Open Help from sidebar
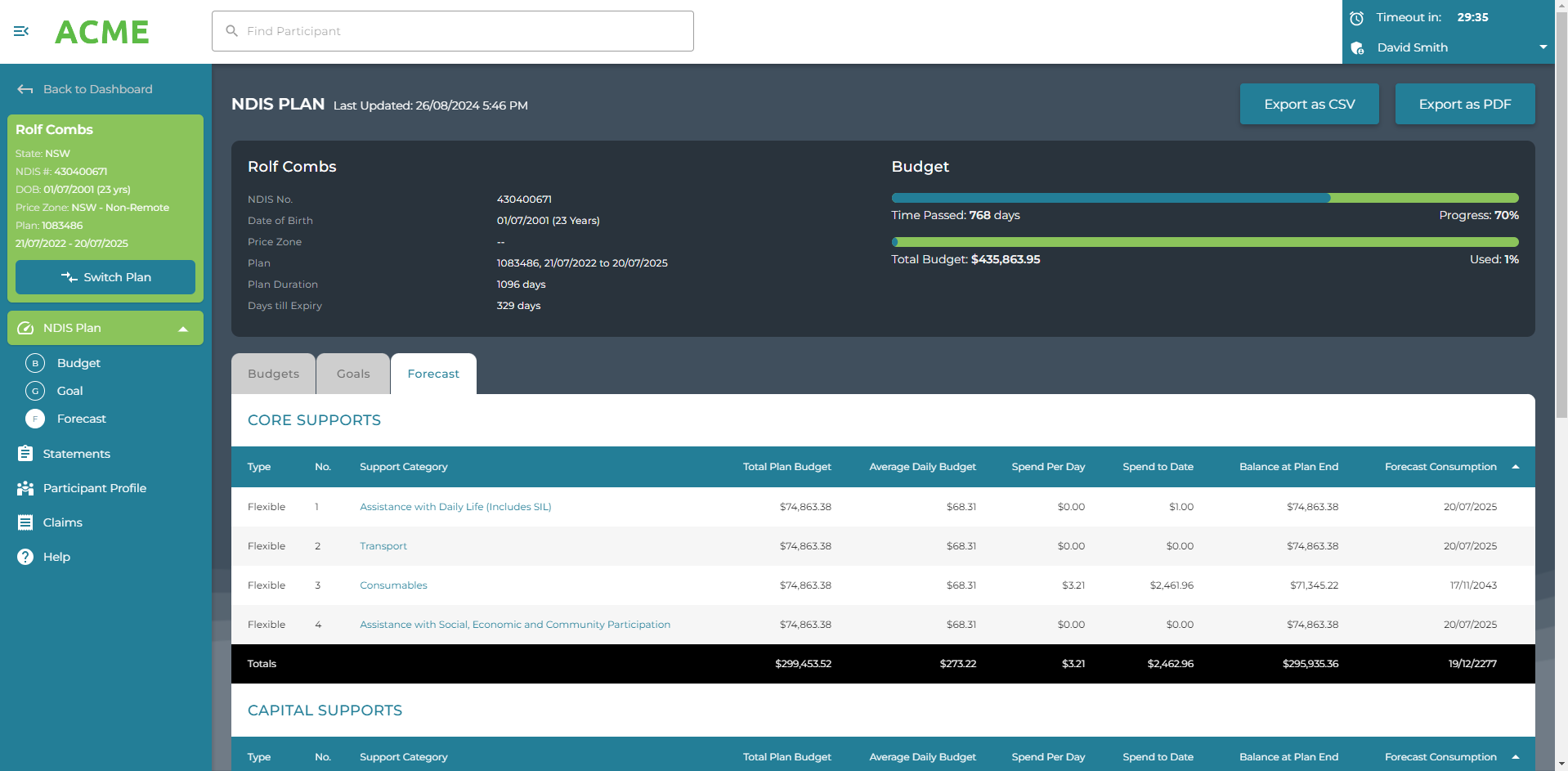 click(56, 557)
